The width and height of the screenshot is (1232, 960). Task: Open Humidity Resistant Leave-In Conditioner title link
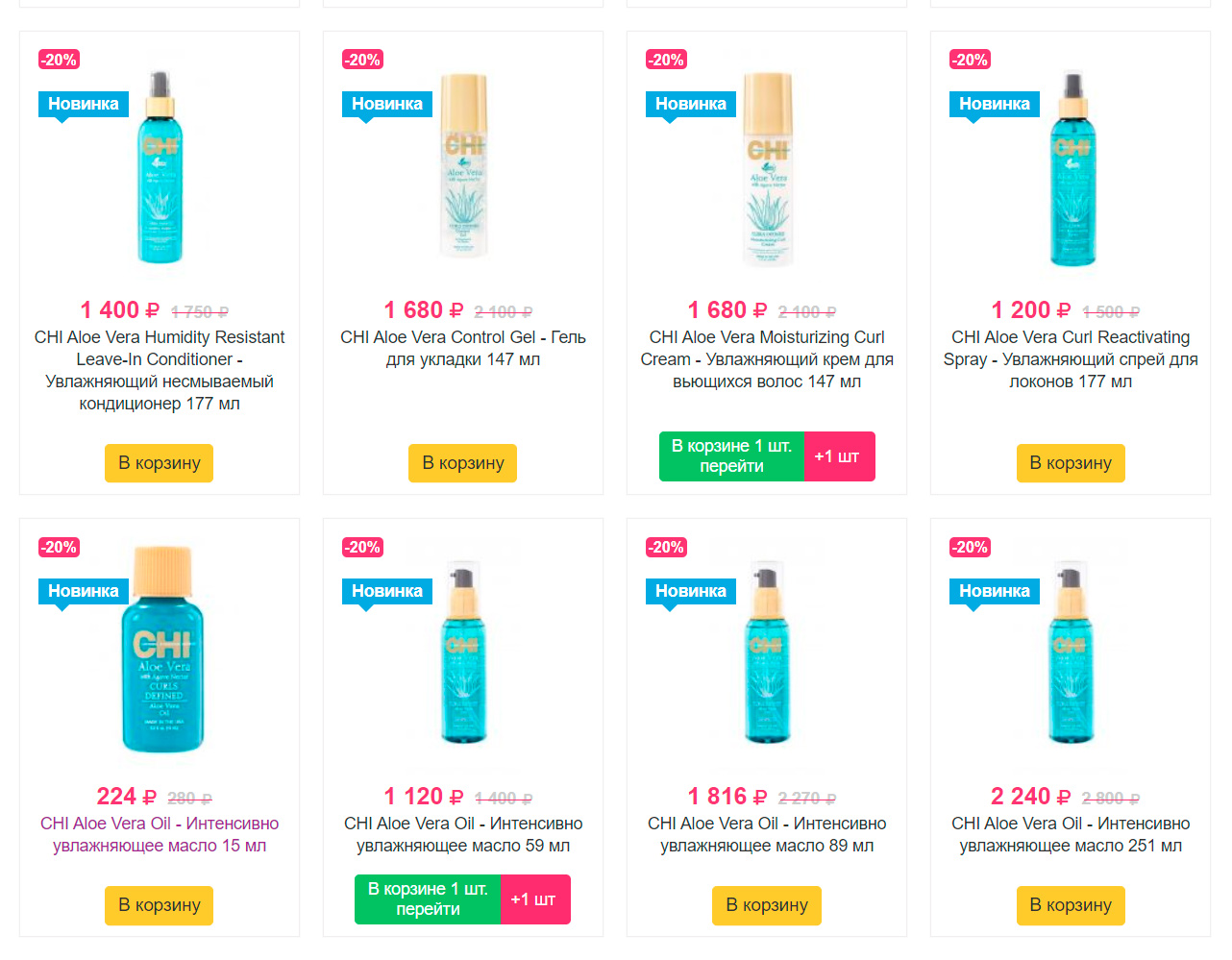coord(160,370)
